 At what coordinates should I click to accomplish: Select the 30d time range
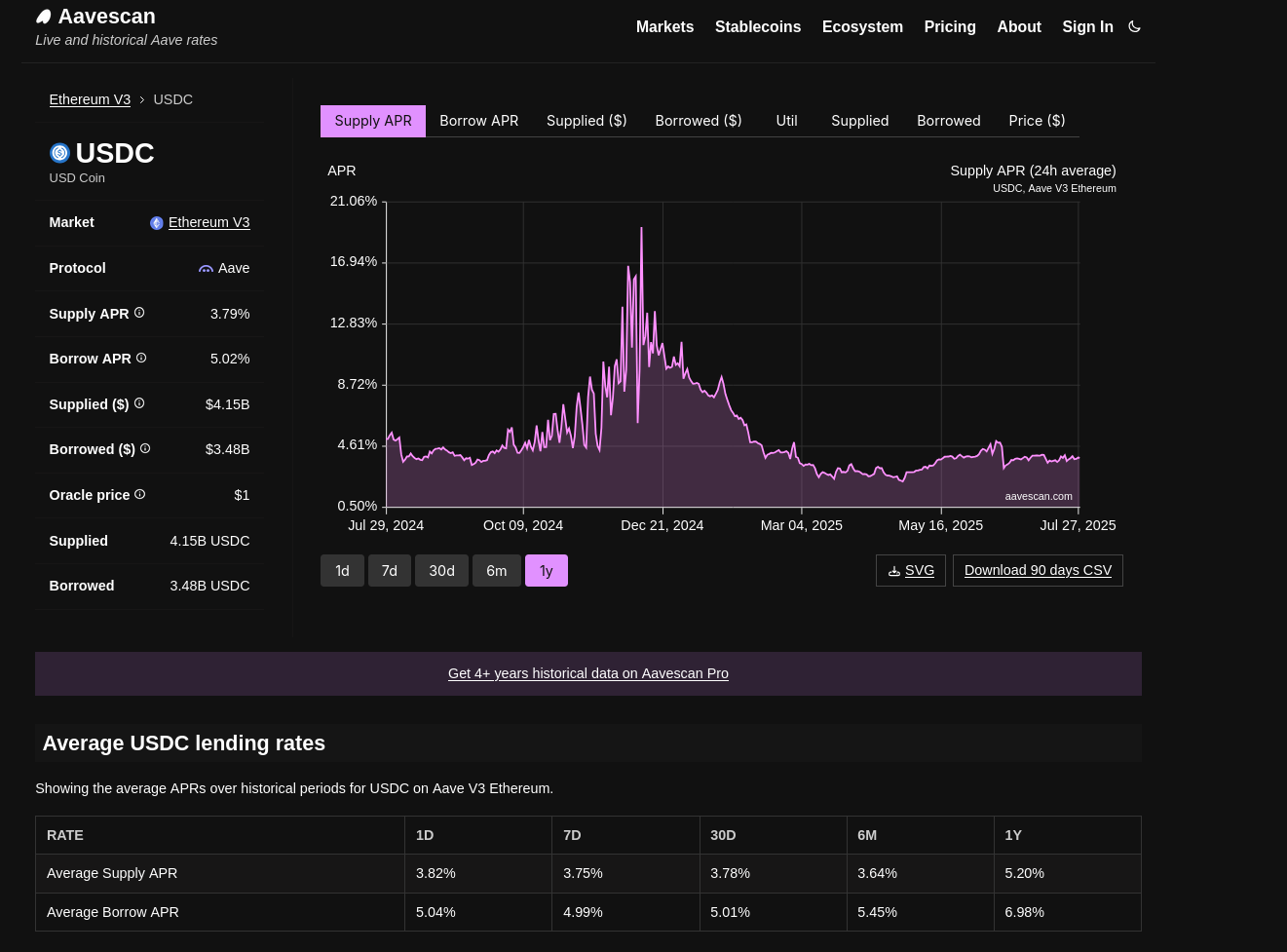(x=441, y=571)
